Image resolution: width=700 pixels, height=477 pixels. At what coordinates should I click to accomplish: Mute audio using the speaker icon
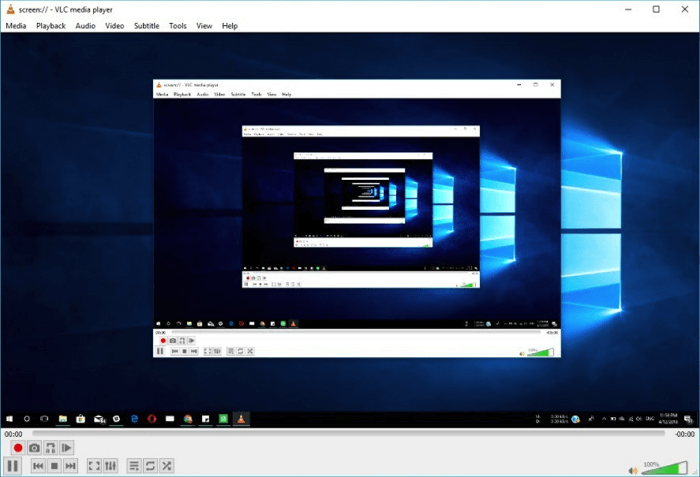(633, 470)
